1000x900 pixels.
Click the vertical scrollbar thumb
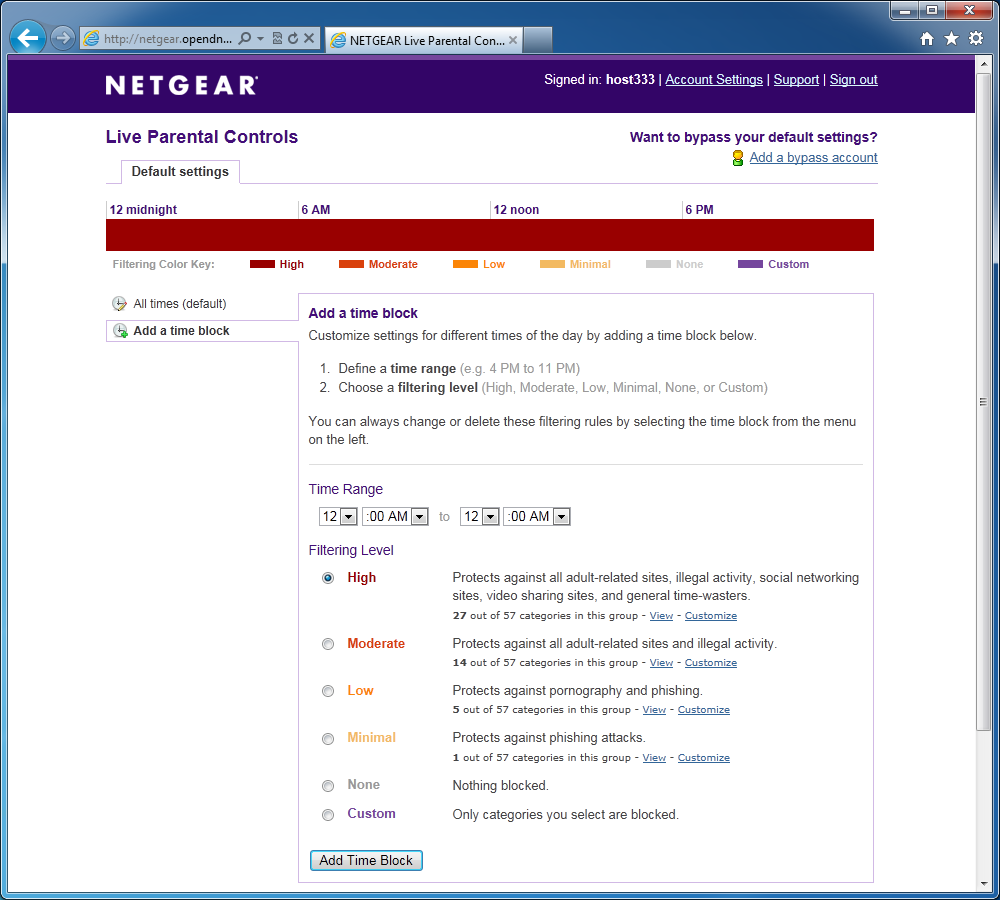(x=983, y=401)
